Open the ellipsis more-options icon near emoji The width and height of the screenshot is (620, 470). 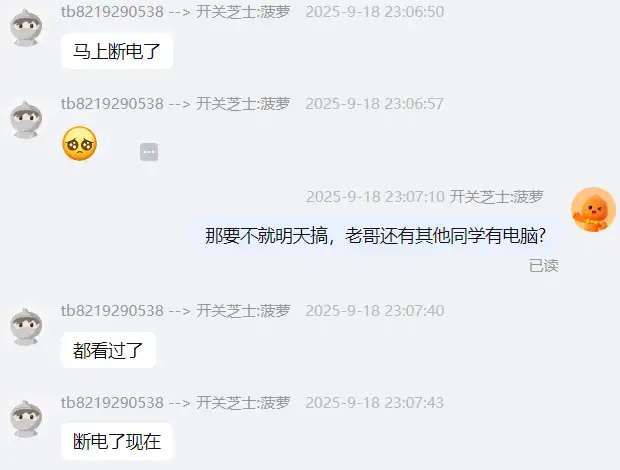coord(149,152)
